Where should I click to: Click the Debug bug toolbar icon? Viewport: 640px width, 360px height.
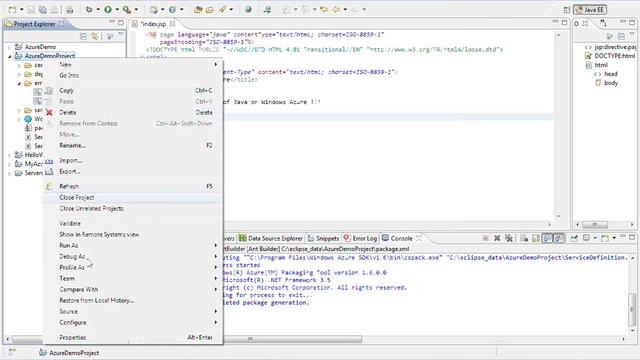tap(89, 9)
